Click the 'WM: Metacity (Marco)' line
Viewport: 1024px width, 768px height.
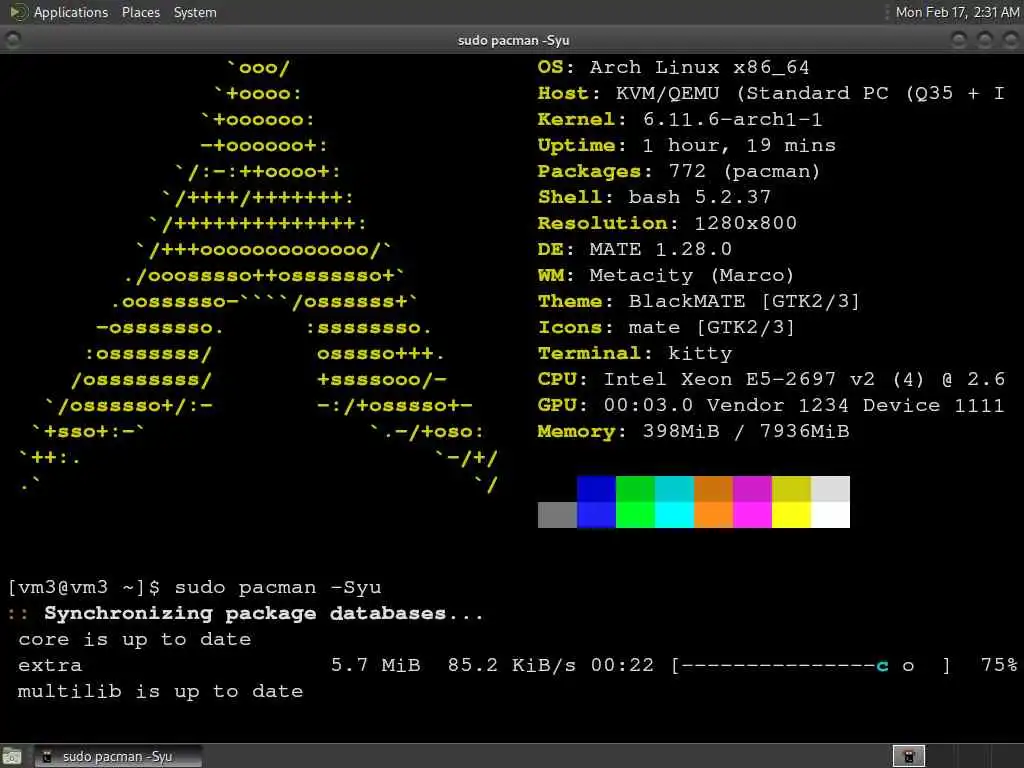666,276
